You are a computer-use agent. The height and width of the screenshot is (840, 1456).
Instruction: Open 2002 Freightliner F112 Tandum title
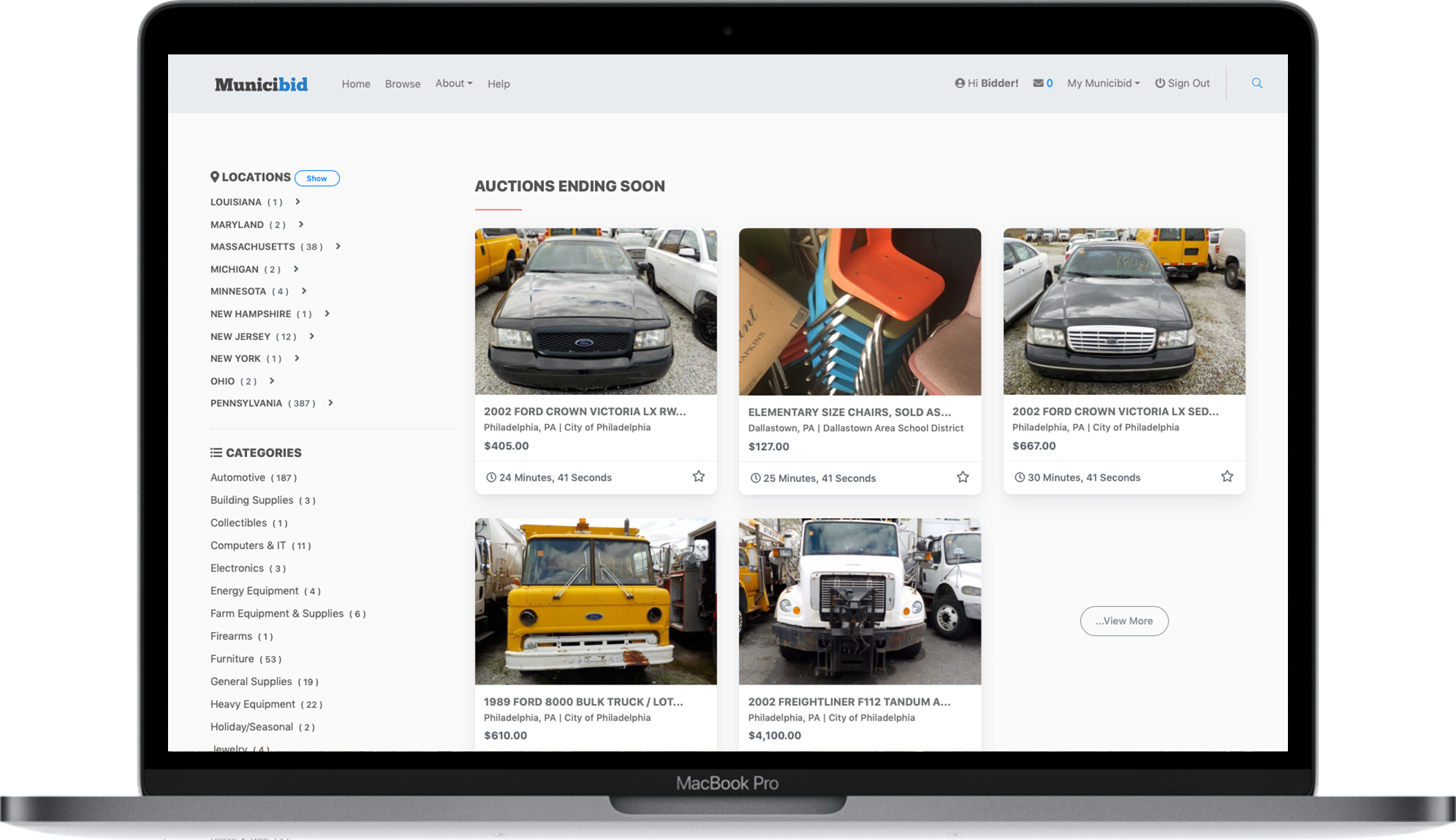point(849,701)
